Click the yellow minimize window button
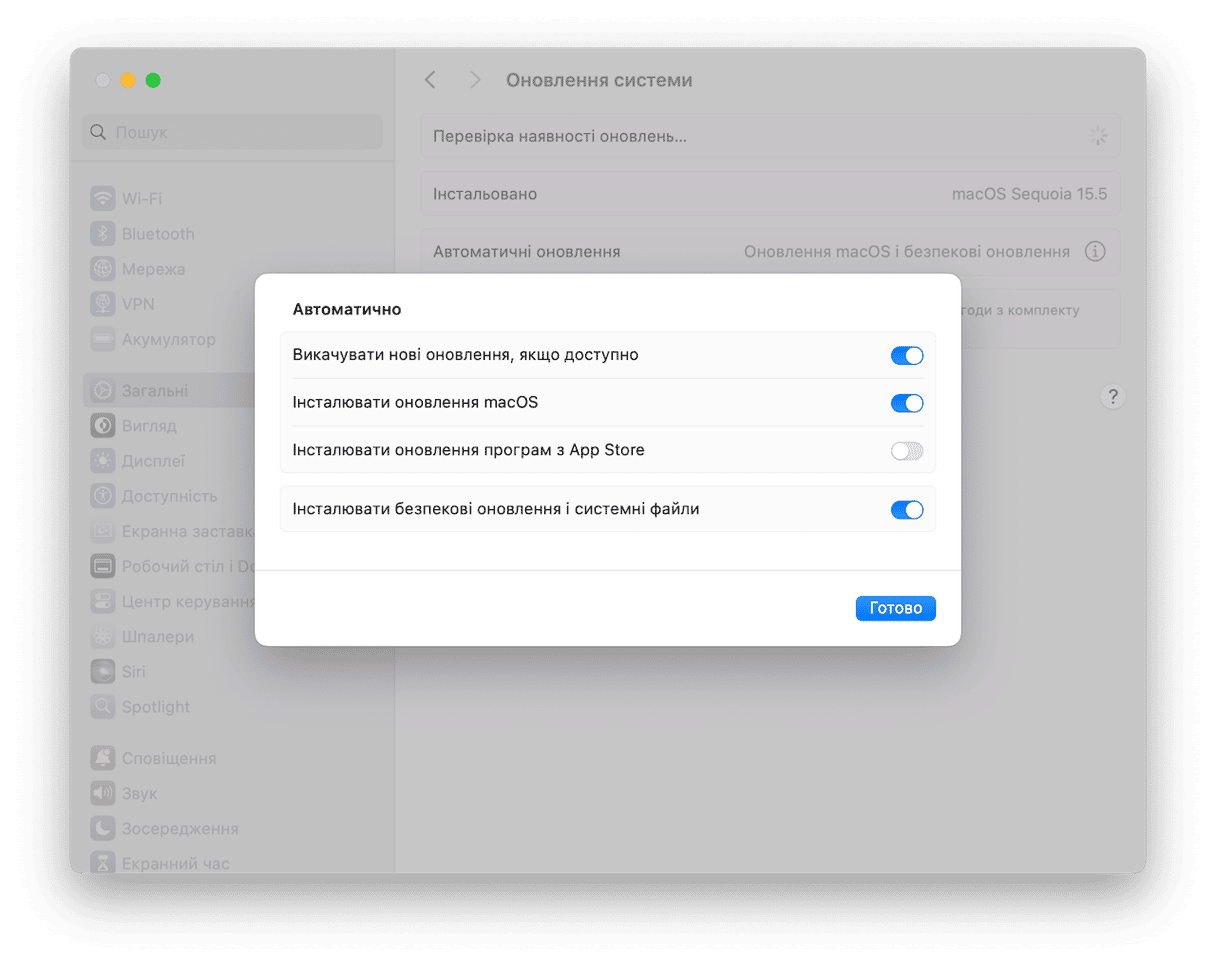This screenshot has width=1216, height=966. pyautogui.click(x=128, y=80)
